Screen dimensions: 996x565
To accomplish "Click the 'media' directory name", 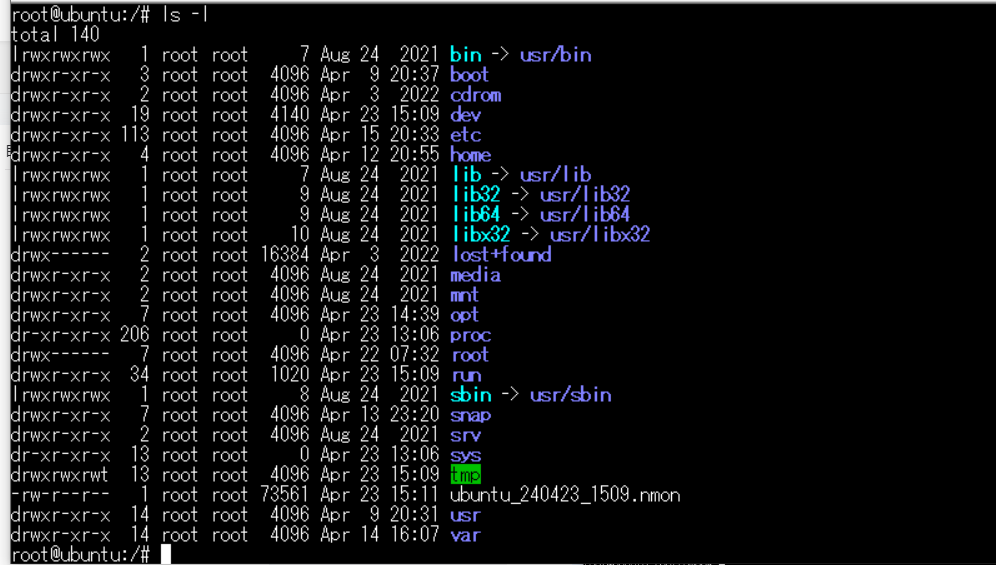I will (x=476, y=275).
